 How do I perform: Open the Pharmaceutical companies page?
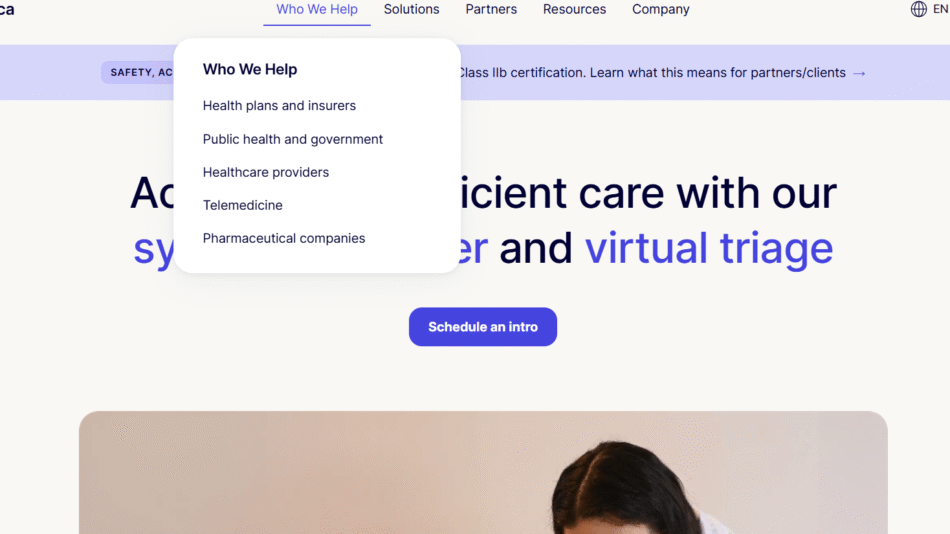(284, 238)
